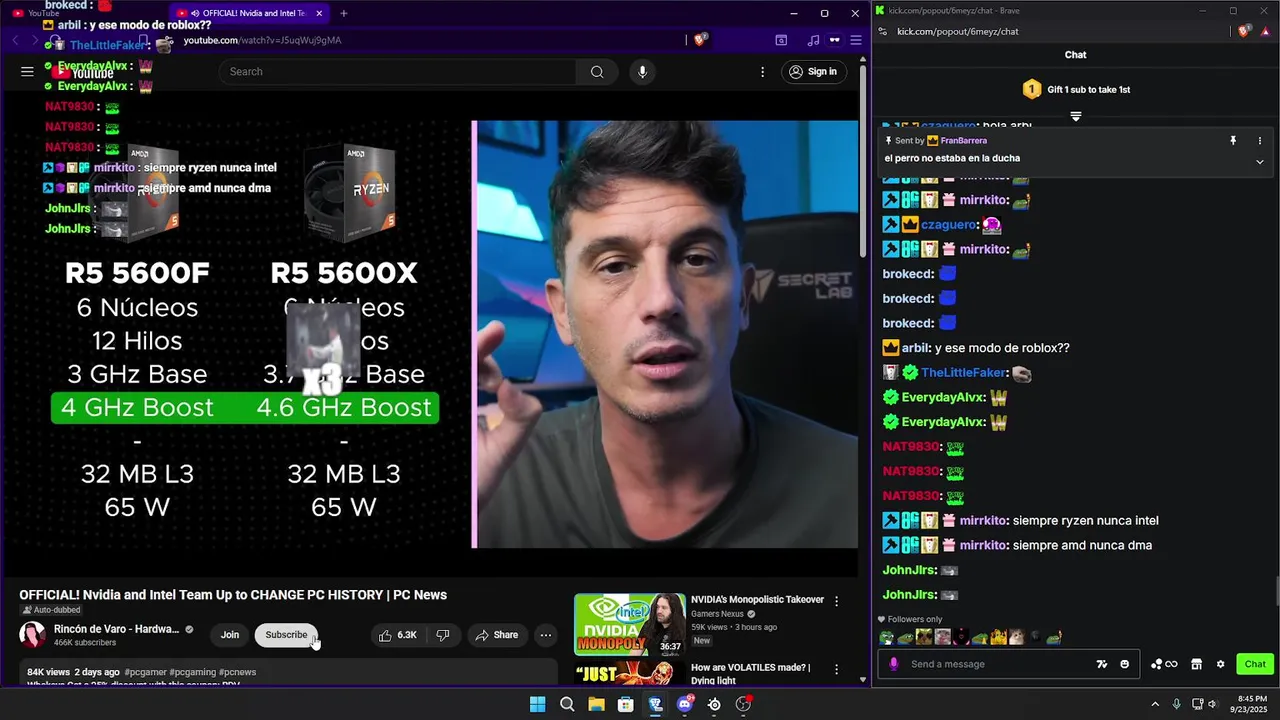Close the OFFICIAL! Nvidia and Intel tab
The width and height of the screenshot is (1280, 720).
[320, 13]
